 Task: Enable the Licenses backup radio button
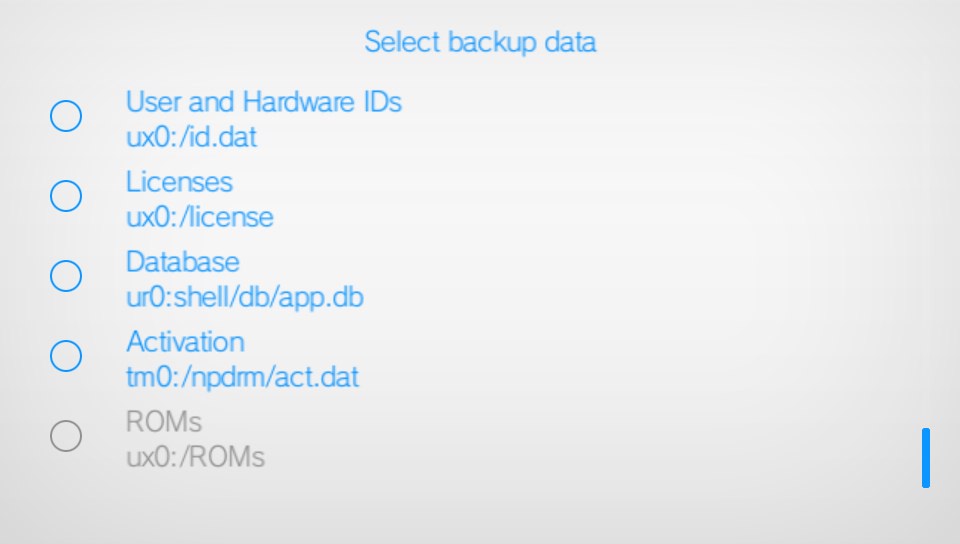click(66, 197)
